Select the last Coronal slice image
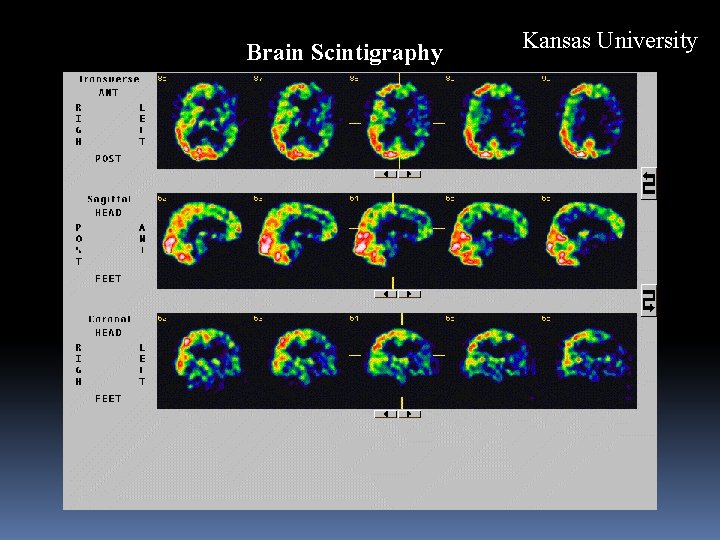The height and width of the screenshot is (540, 720). click(x=589, y=361)
